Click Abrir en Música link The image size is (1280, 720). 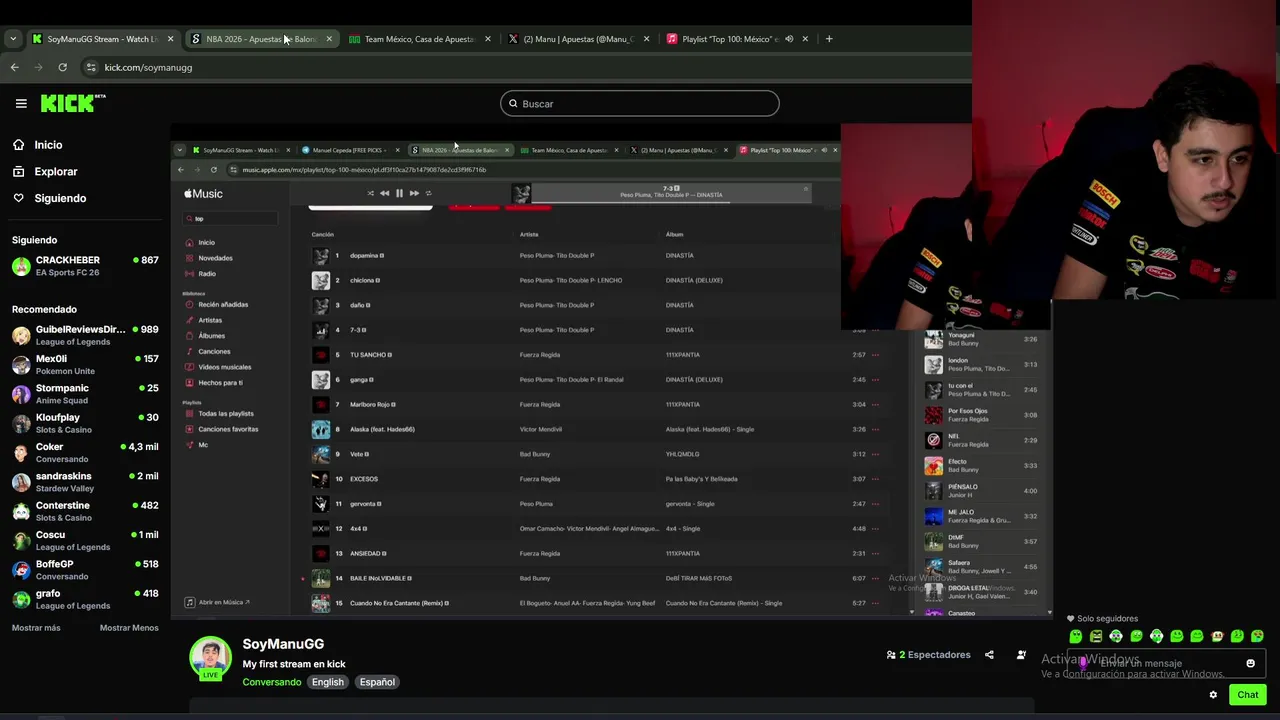pyautogui.click(x=218, y=602)
